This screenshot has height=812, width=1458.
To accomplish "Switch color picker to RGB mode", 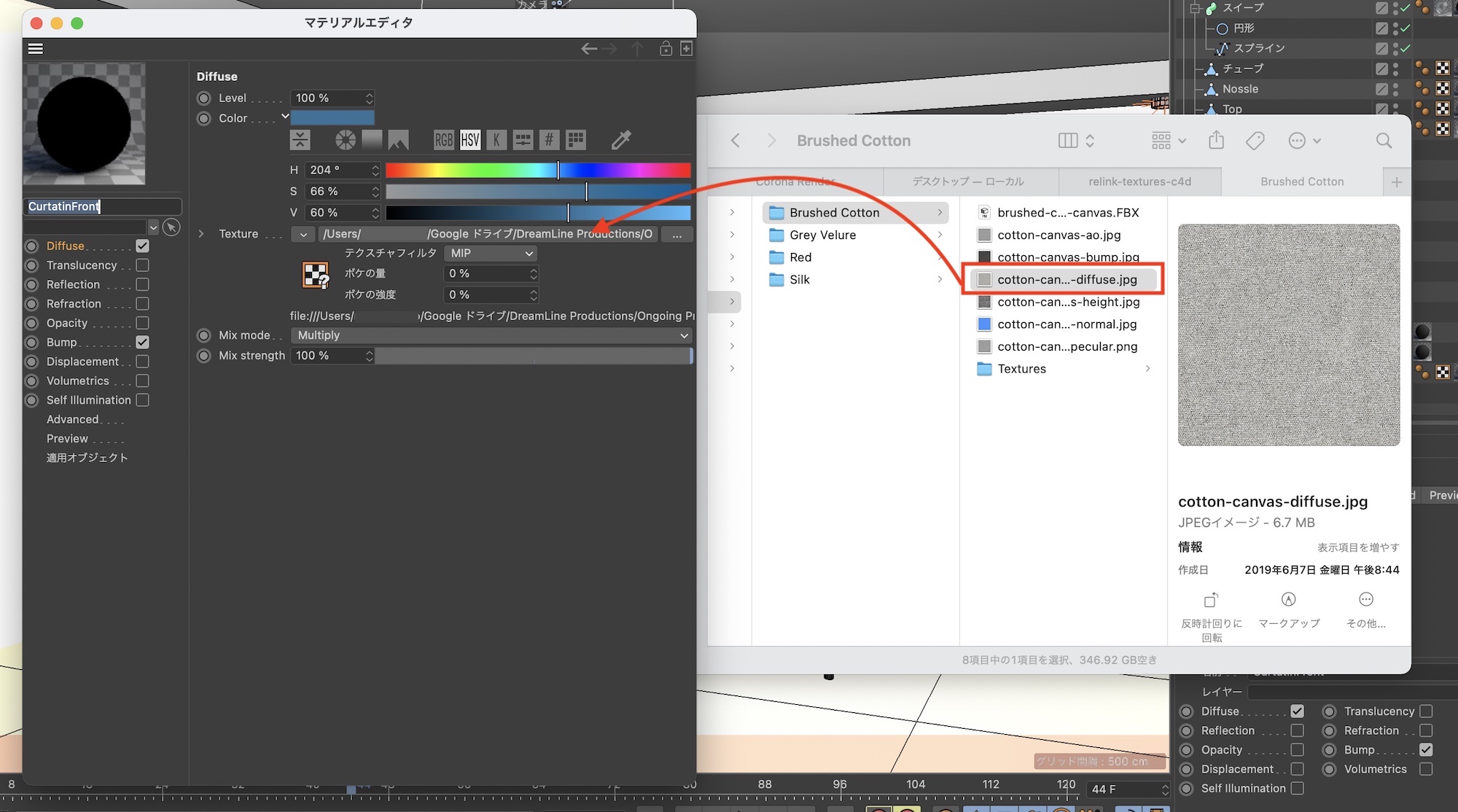I will (x=443, y=139).
